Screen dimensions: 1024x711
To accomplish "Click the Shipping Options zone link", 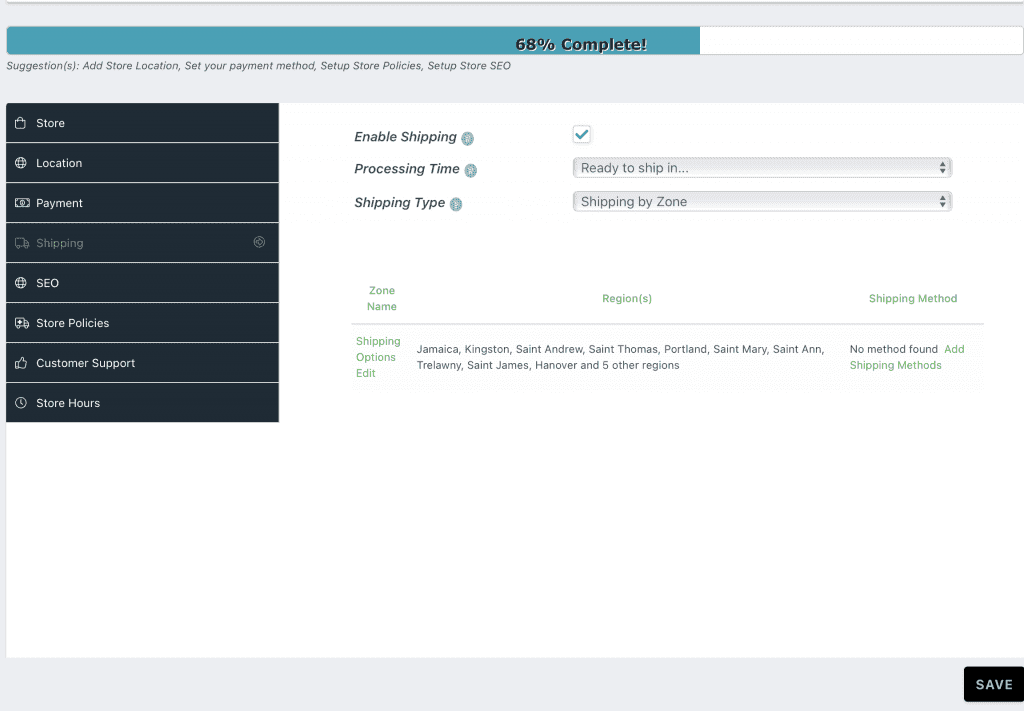I will [378, 349].
